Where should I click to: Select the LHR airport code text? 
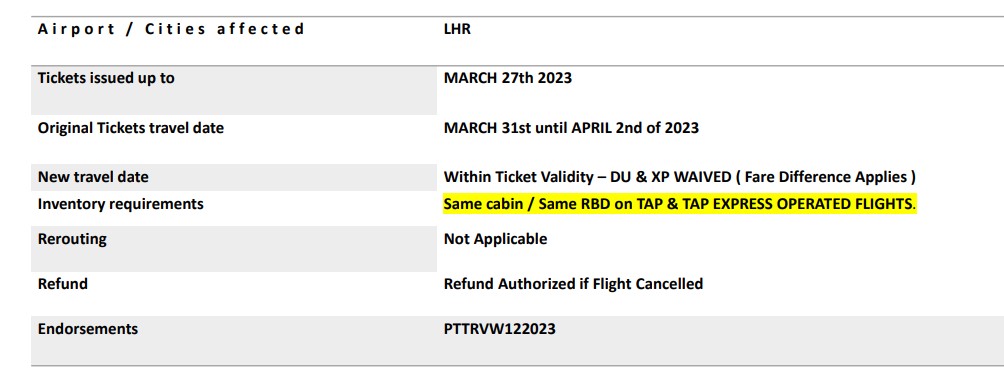click(457, 29)
